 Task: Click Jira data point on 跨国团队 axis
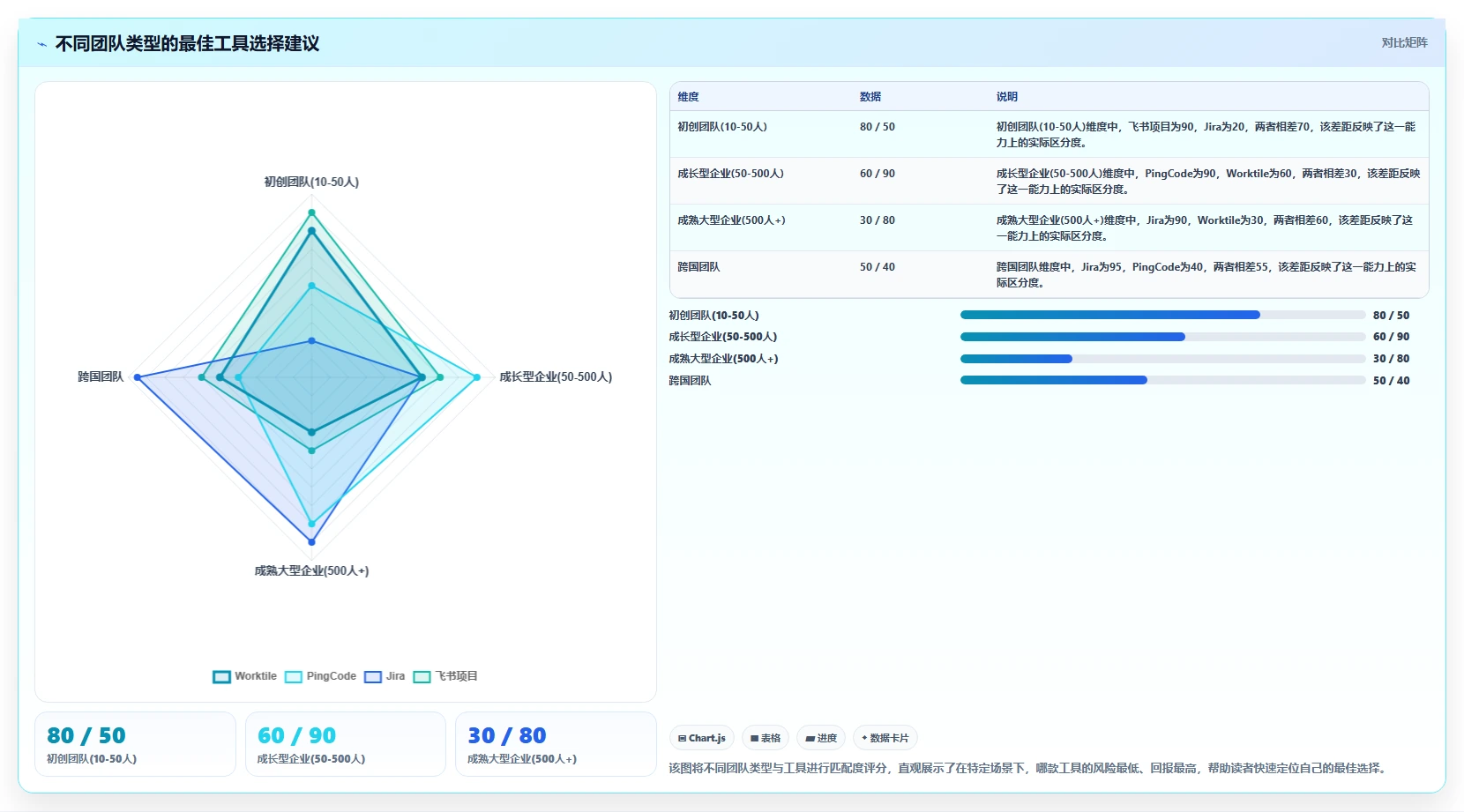point(137,377)
